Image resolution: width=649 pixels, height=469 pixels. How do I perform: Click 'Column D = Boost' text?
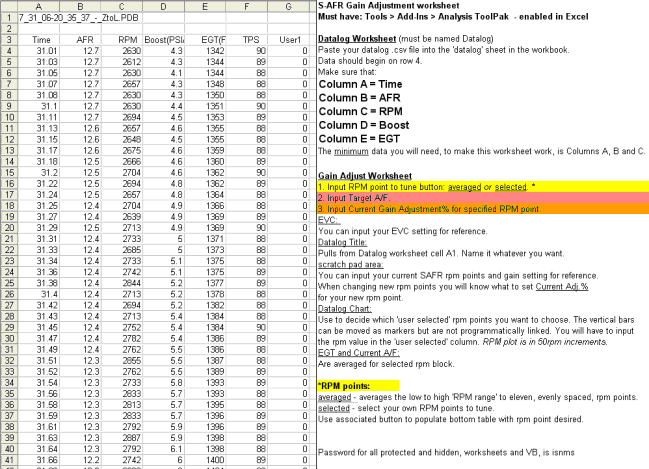[x=364, y=125]
